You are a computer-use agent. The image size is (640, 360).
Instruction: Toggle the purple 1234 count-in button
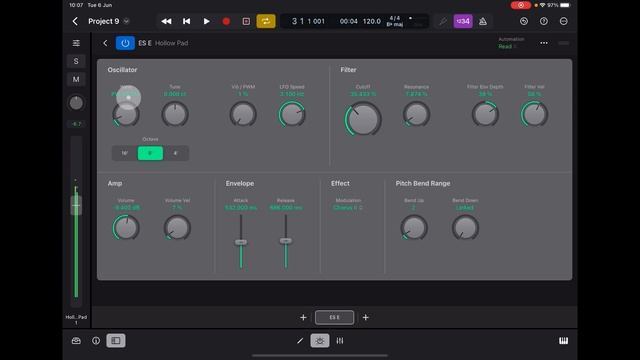pyautogui.click(x=463, y=21)
